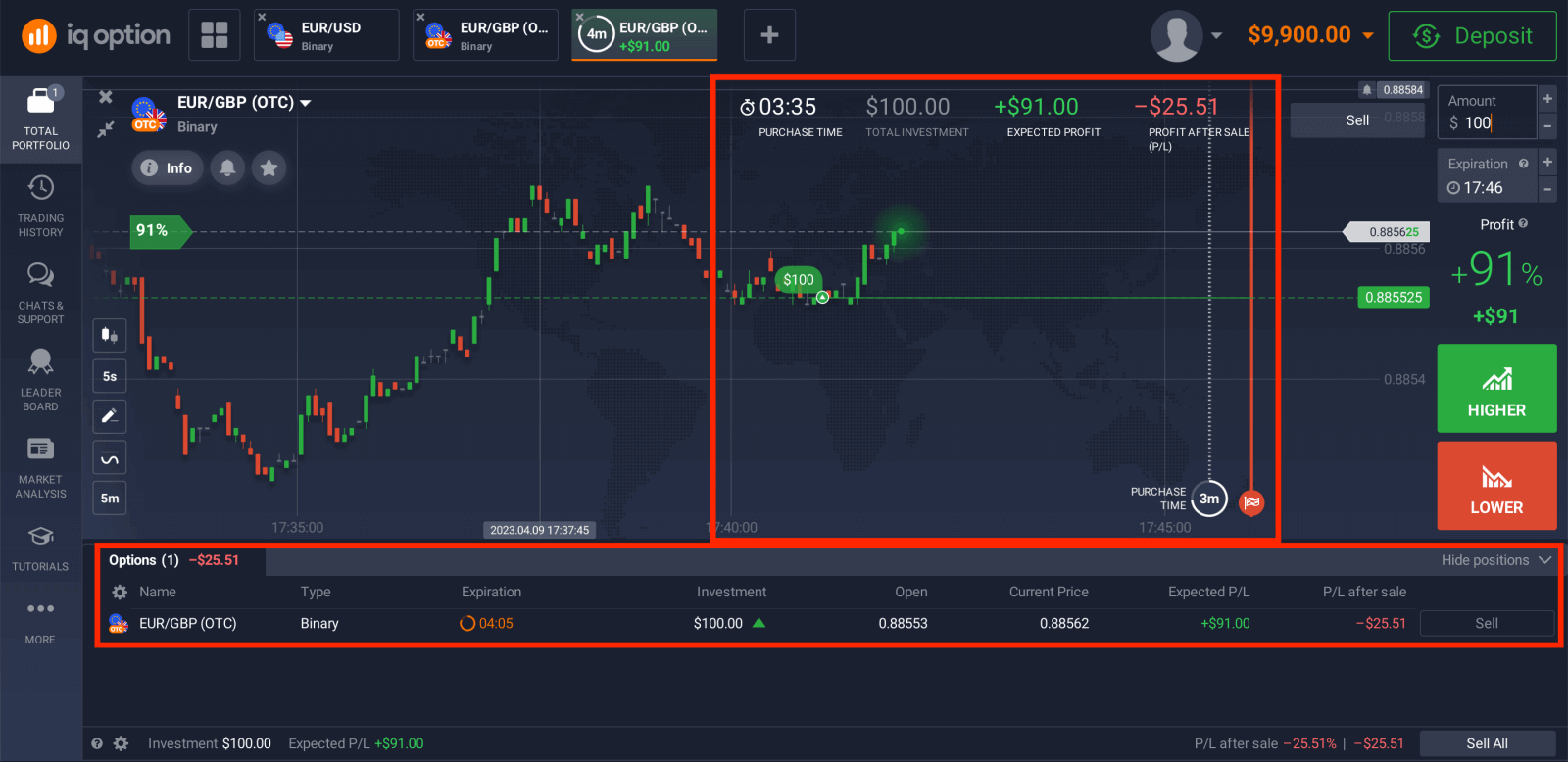Screen dimensions: 1568x762
Task: Click the Open price 0.88553 cell
Action: (x=903, y=623)
